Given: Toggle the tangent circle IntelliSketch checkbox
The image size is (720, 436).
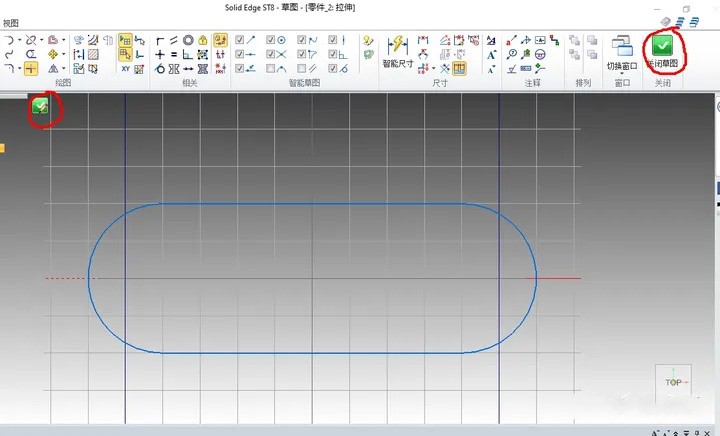Looking at the screenshot, I should [333, 68].
